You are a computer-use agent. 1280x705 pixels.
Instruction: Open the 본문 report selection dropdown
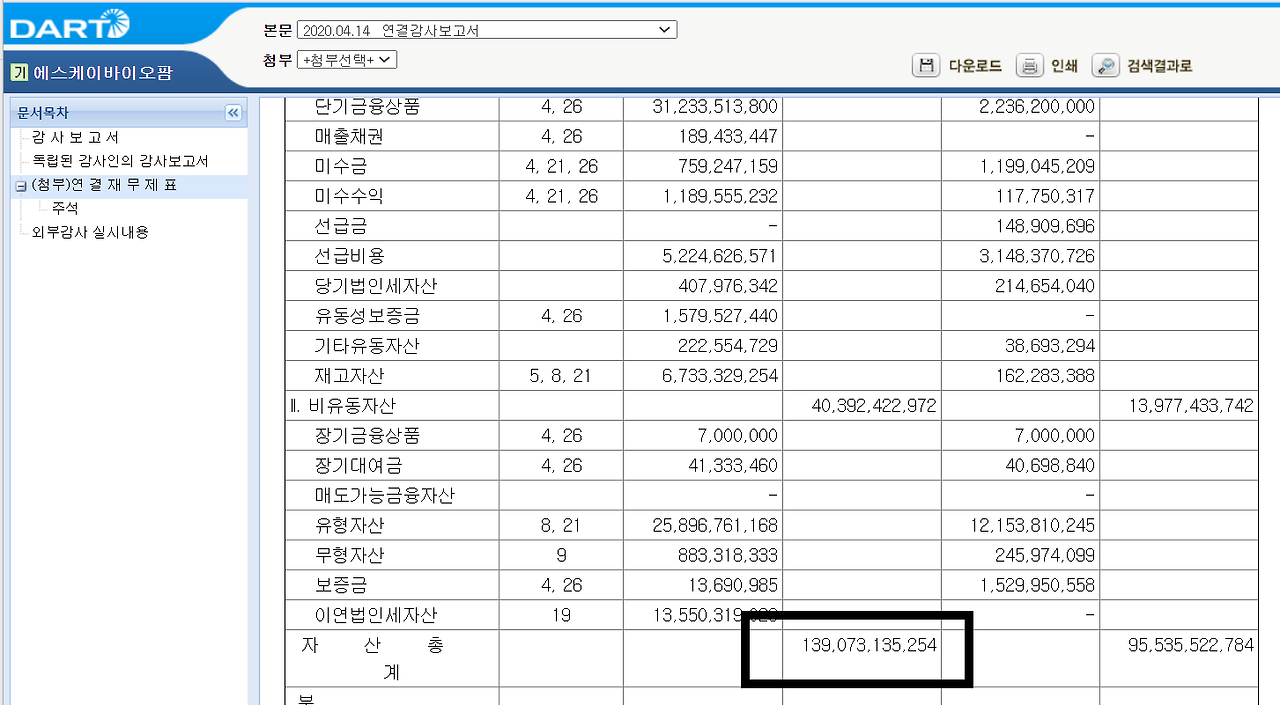coord(663,29)
